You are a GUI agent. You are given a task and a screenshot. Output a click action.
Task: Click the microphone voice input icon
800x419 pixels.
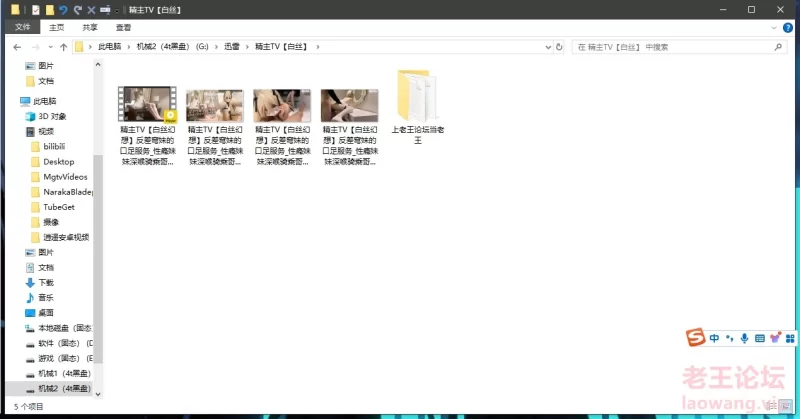point(744,338)
